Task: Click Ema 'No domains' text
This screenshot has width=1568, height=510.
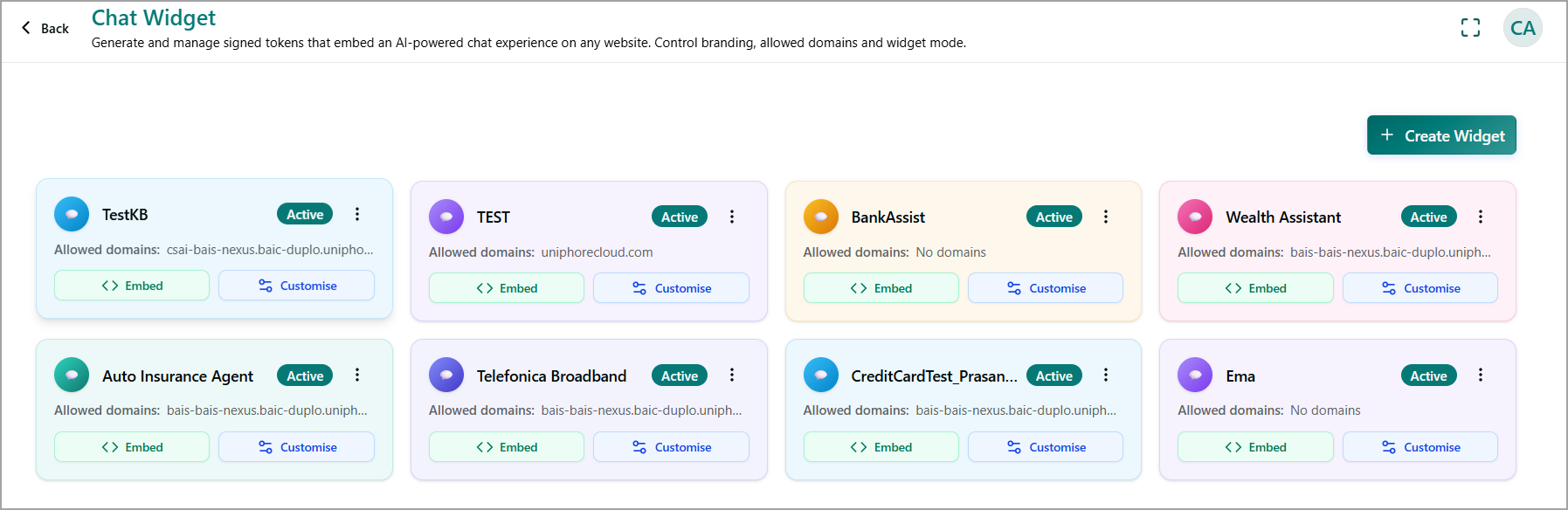Action: point(1325,410)
